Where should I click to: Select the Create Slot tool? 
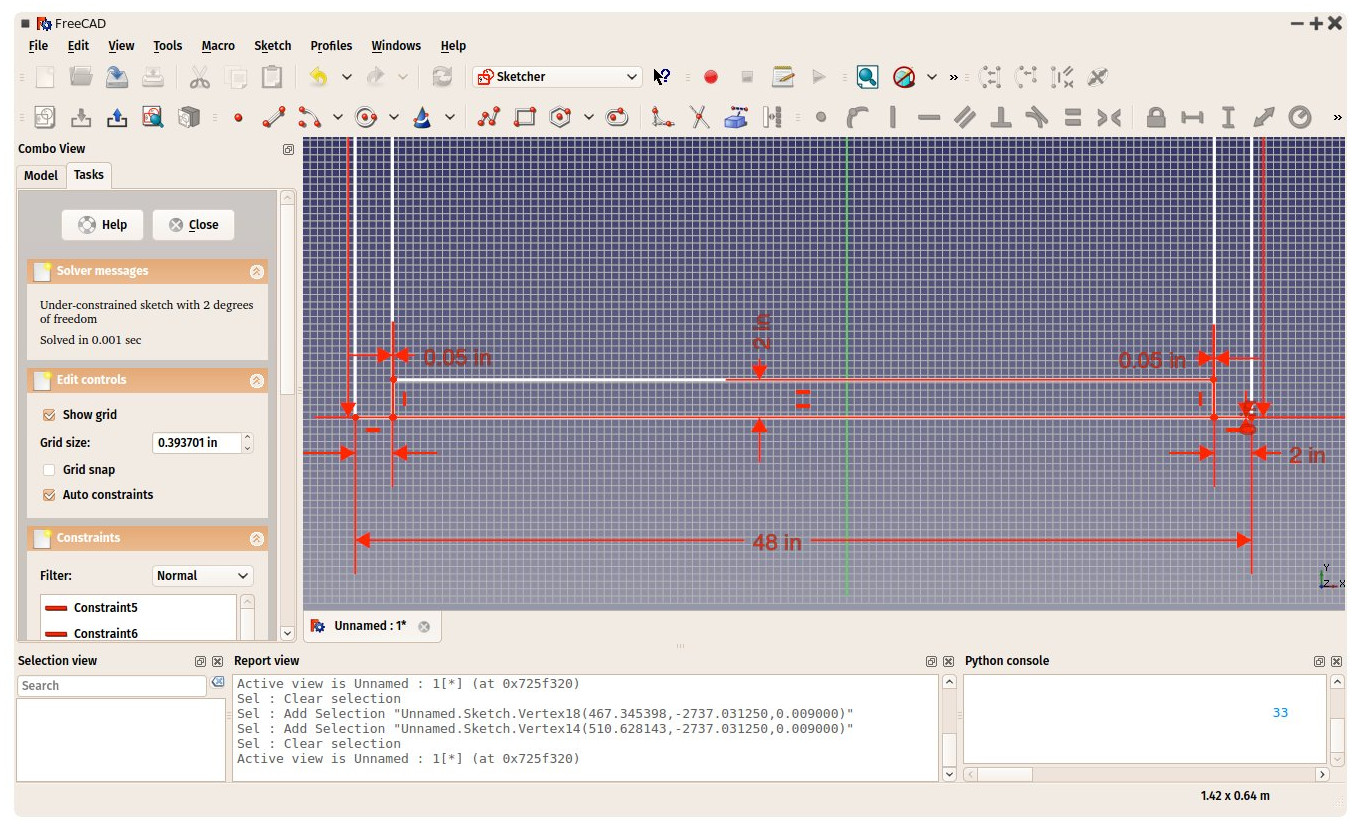[617, 118]
